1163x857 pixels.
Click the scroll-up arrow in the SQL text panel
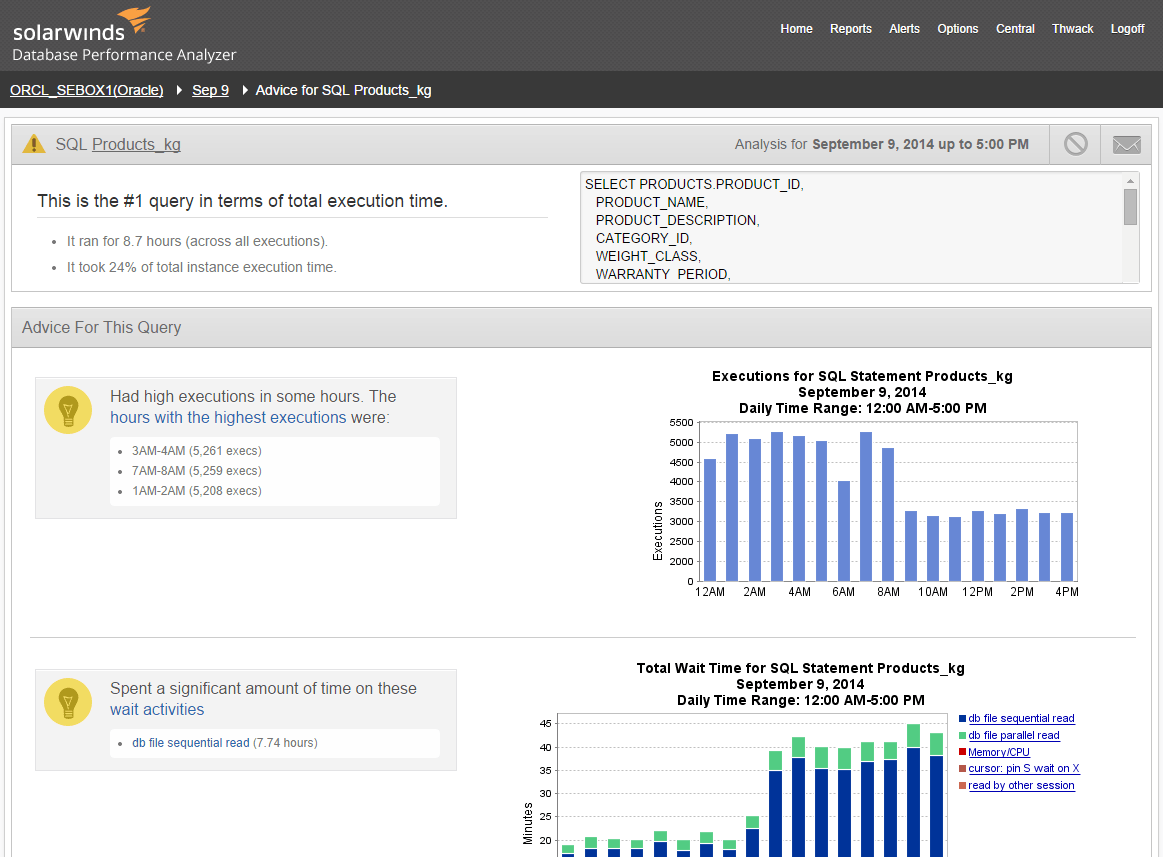(1132, 182)
